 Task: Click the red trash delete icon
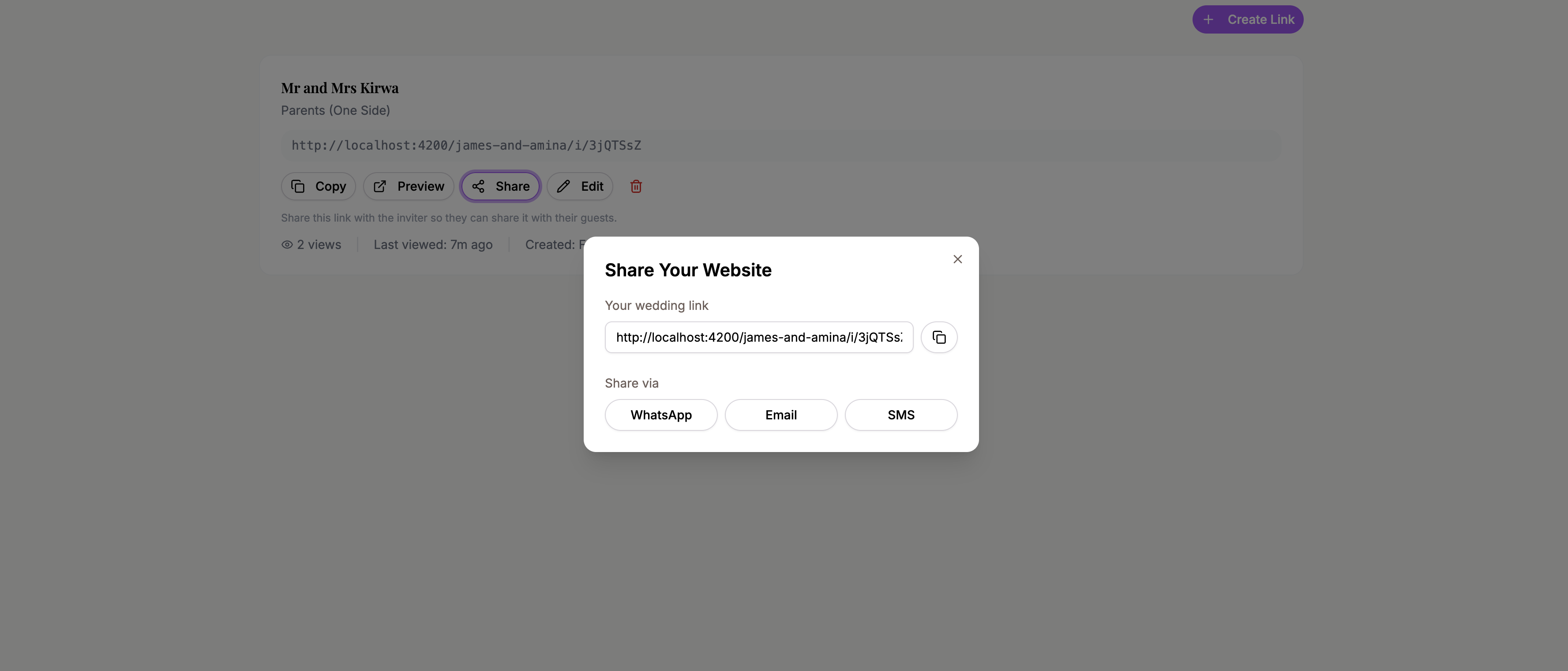636,186
